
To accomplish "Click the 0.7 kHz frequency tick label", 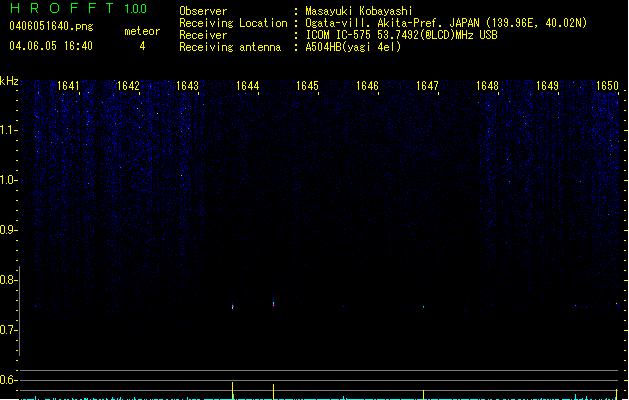I will [x=8, y=330].
